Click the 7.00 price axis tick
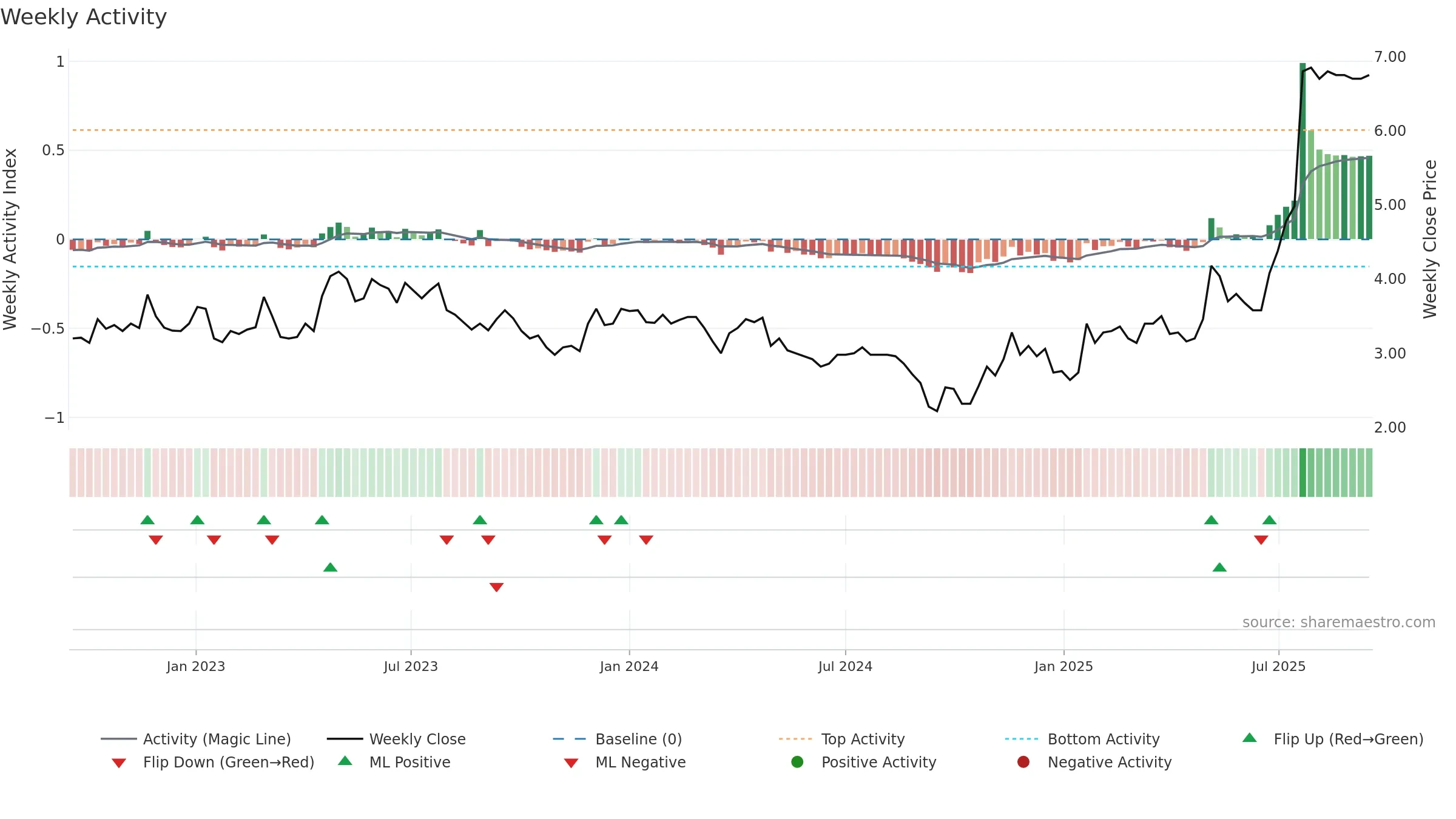1456x819 pixels. 1390,57
